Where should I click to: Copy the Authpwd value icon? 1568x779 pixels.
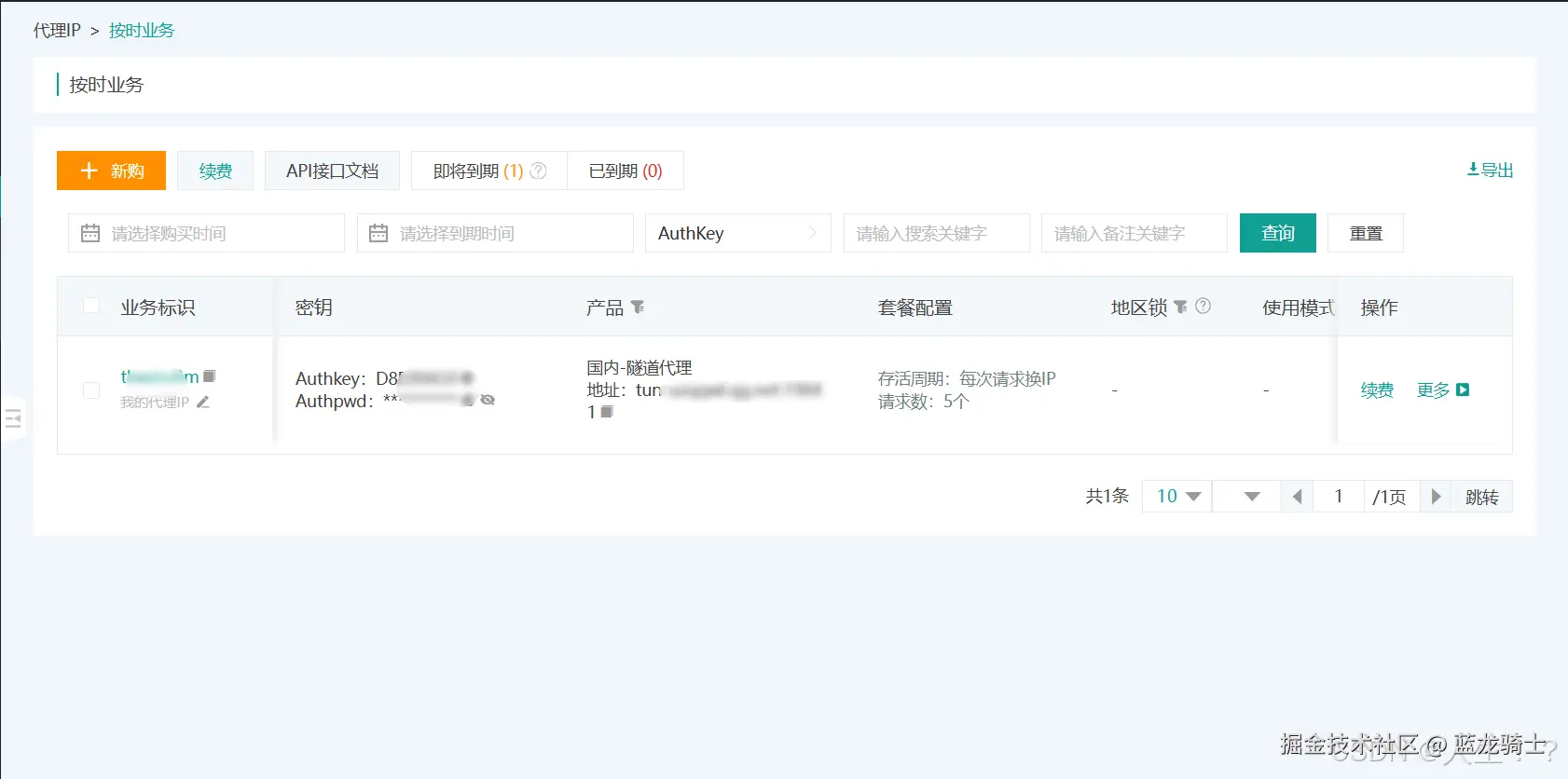click(468, 400)
